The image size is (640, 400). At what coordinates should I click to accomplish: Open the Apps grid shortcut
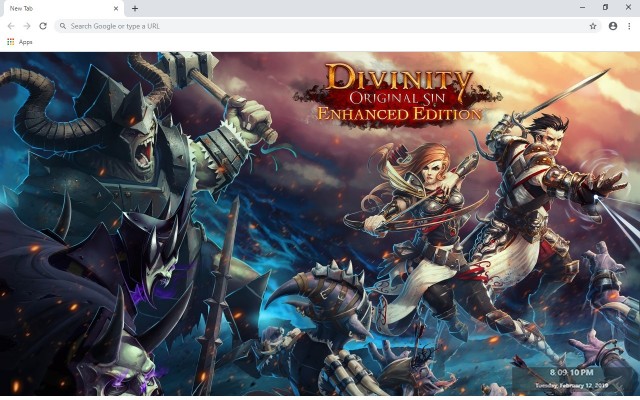(11, 42)
